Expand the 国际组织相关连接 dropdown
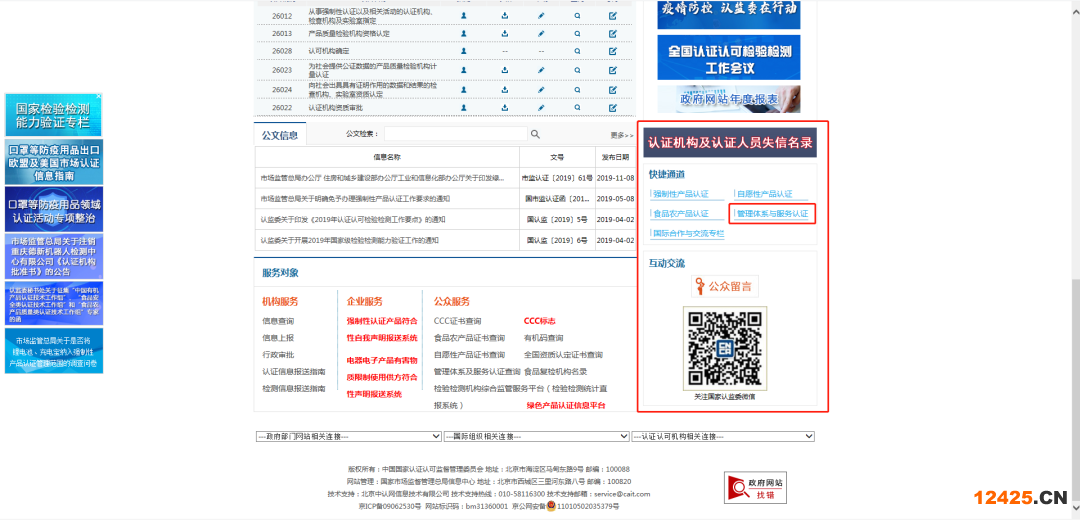The width and height of the screenshot is (1080, 520). pos(536,436)
